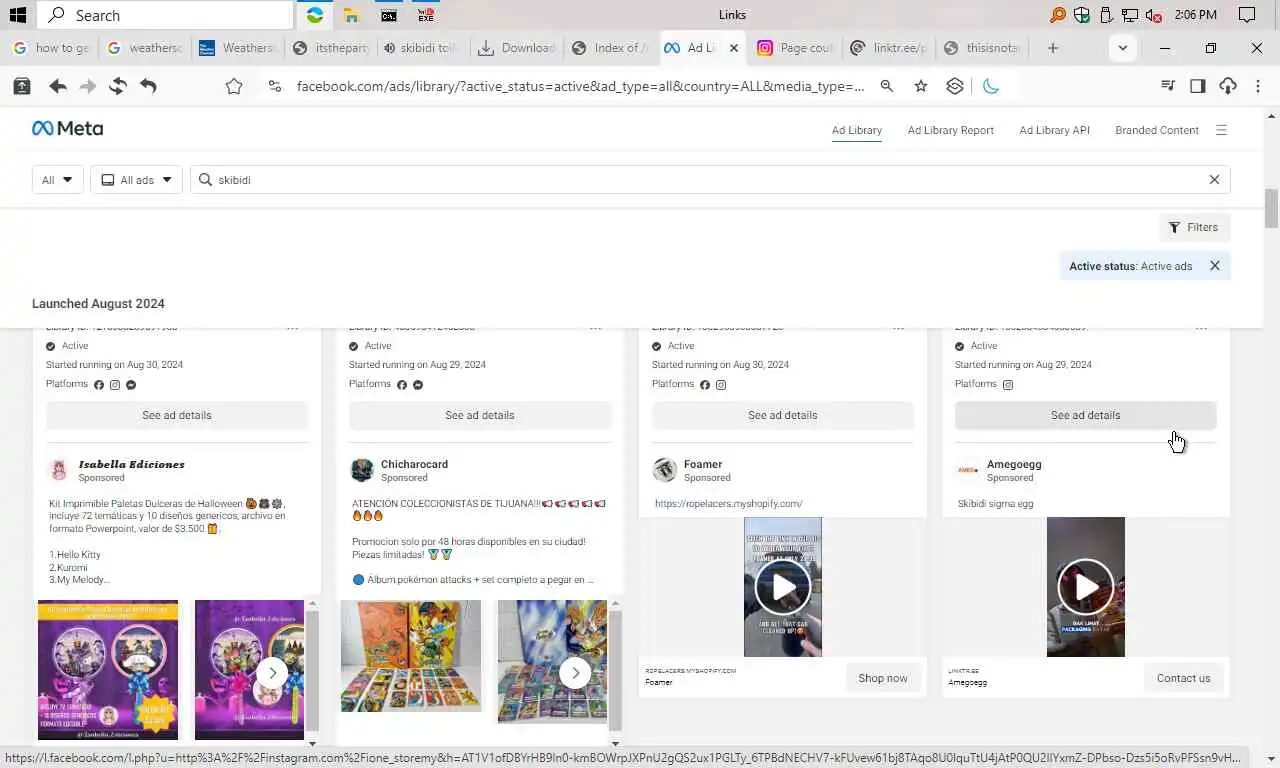Screen dimensions: 1280x768
Task: Expand the 'All ads' category dropdown
Action: click(x=136, y=180)
